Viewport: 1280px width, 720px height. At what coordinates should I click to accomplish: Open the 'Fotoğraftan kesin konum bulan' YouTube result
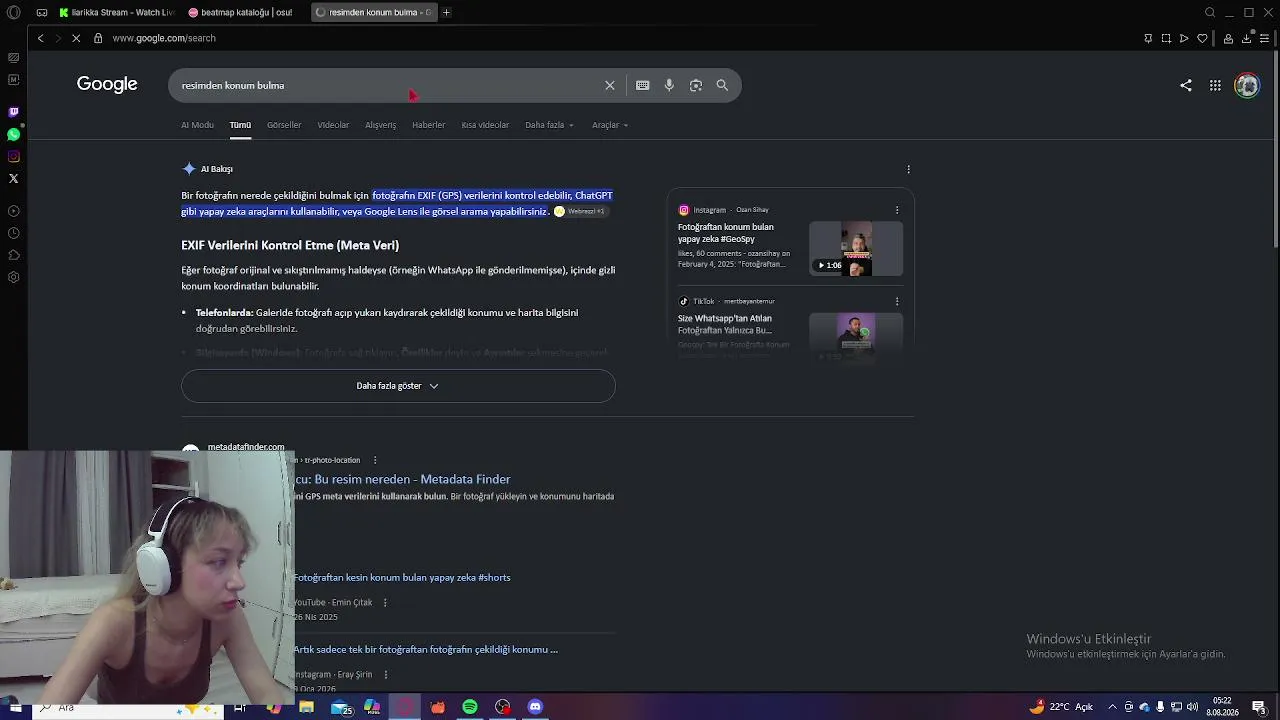402,577
